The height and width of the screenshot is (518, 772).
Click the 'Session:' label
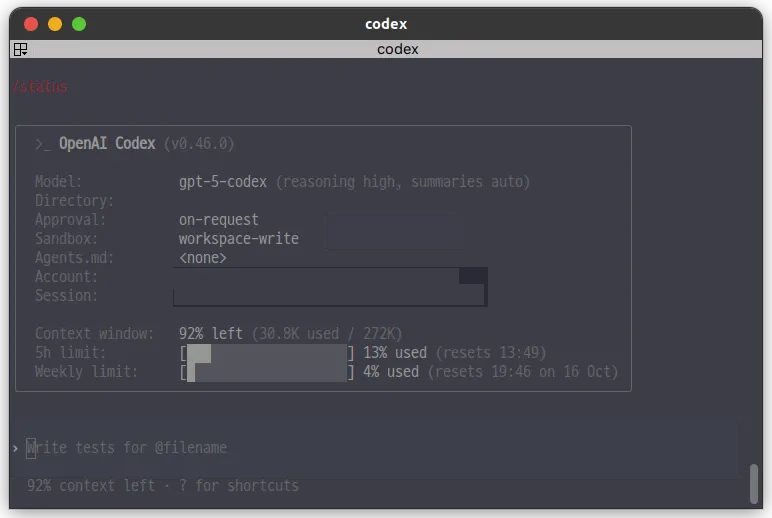click(66, 296)
